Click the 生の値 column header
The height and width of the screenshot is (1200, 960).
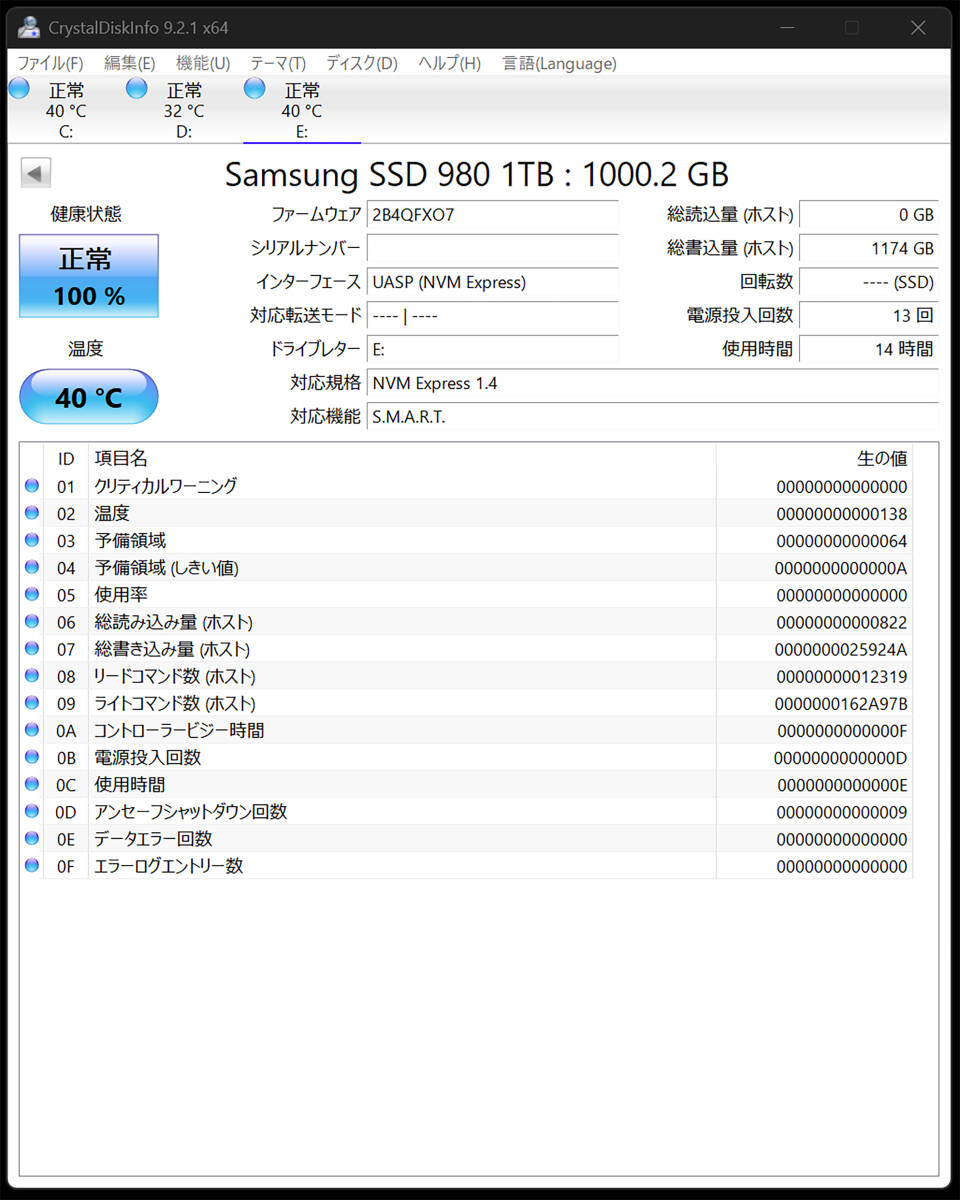[814, 459]
